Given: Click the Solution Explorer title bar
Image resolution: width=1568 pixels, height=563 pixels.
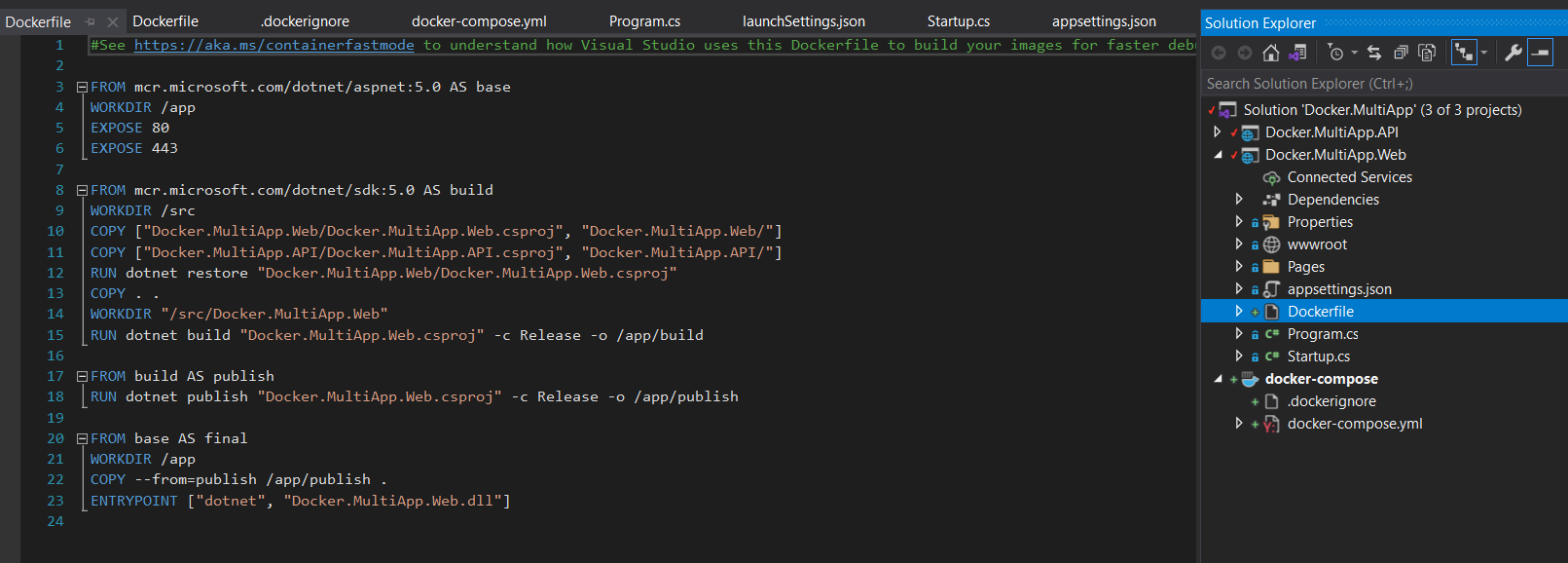Looking at the screenshot, I should click(x=1384, y=22).
